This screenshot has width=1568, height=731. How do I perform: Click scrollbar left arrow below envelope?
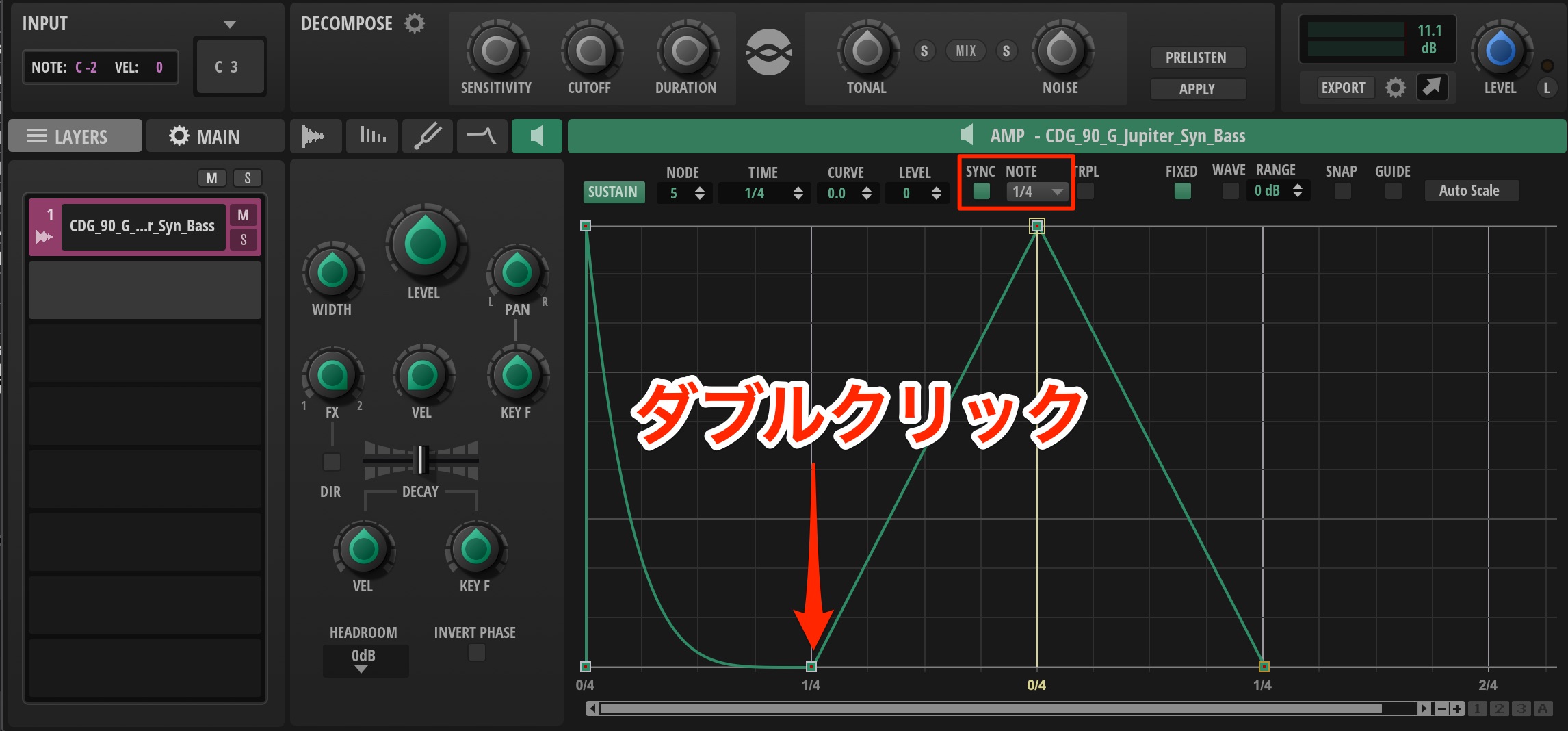tap(592, 708)
